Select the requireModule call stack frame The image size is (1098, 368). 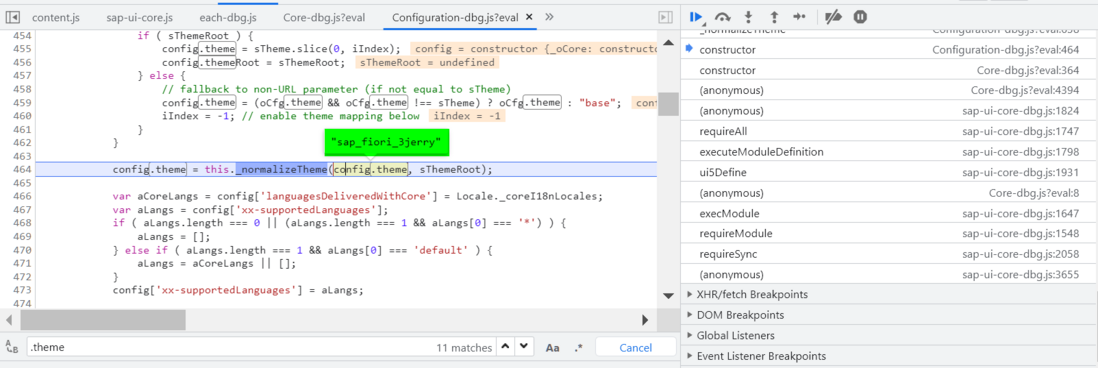tap(889, 233)
